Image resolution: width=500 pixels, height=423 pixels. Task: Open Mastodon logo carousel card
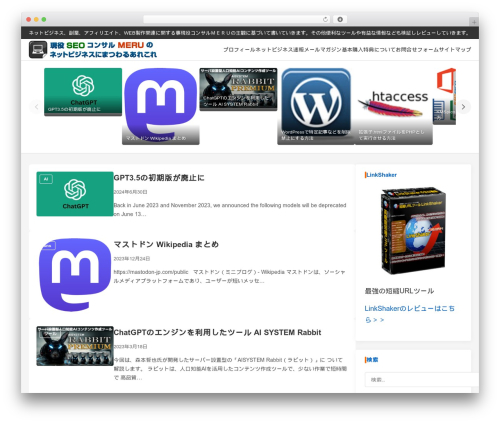pyautogui.click(x=161, y=106)
